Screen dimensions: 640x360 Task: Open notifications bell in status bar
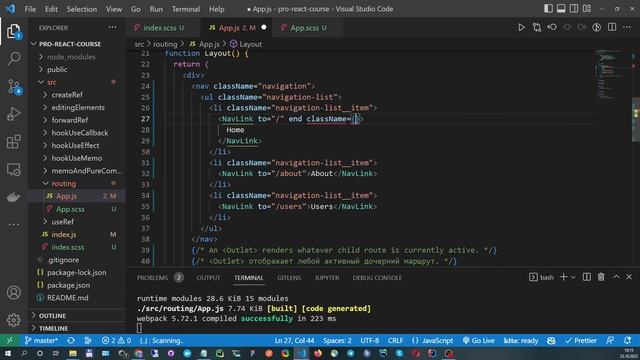coord(627,340)
